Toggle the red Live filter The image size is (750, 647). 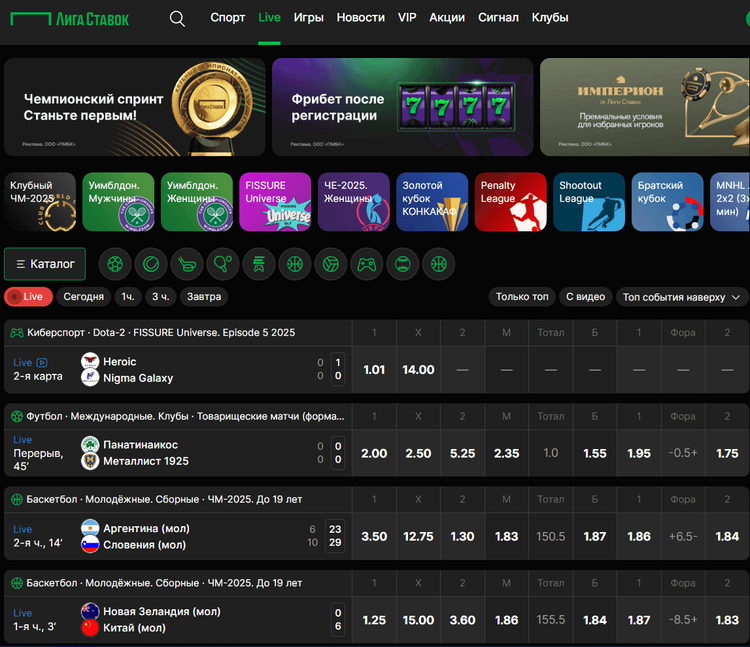[28, 297]
